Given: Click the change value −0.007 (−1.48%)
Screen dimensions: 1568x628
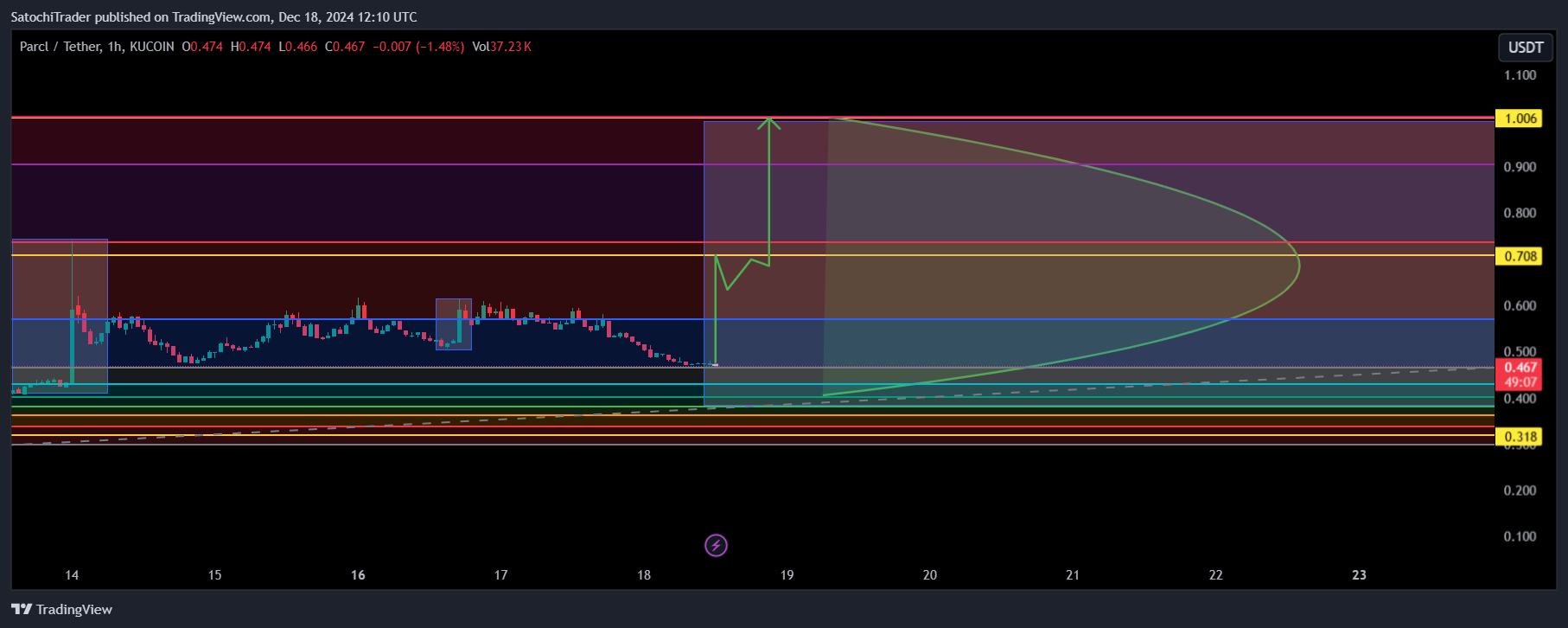Looking at the screenshot, I should click(x=418, y=47).
